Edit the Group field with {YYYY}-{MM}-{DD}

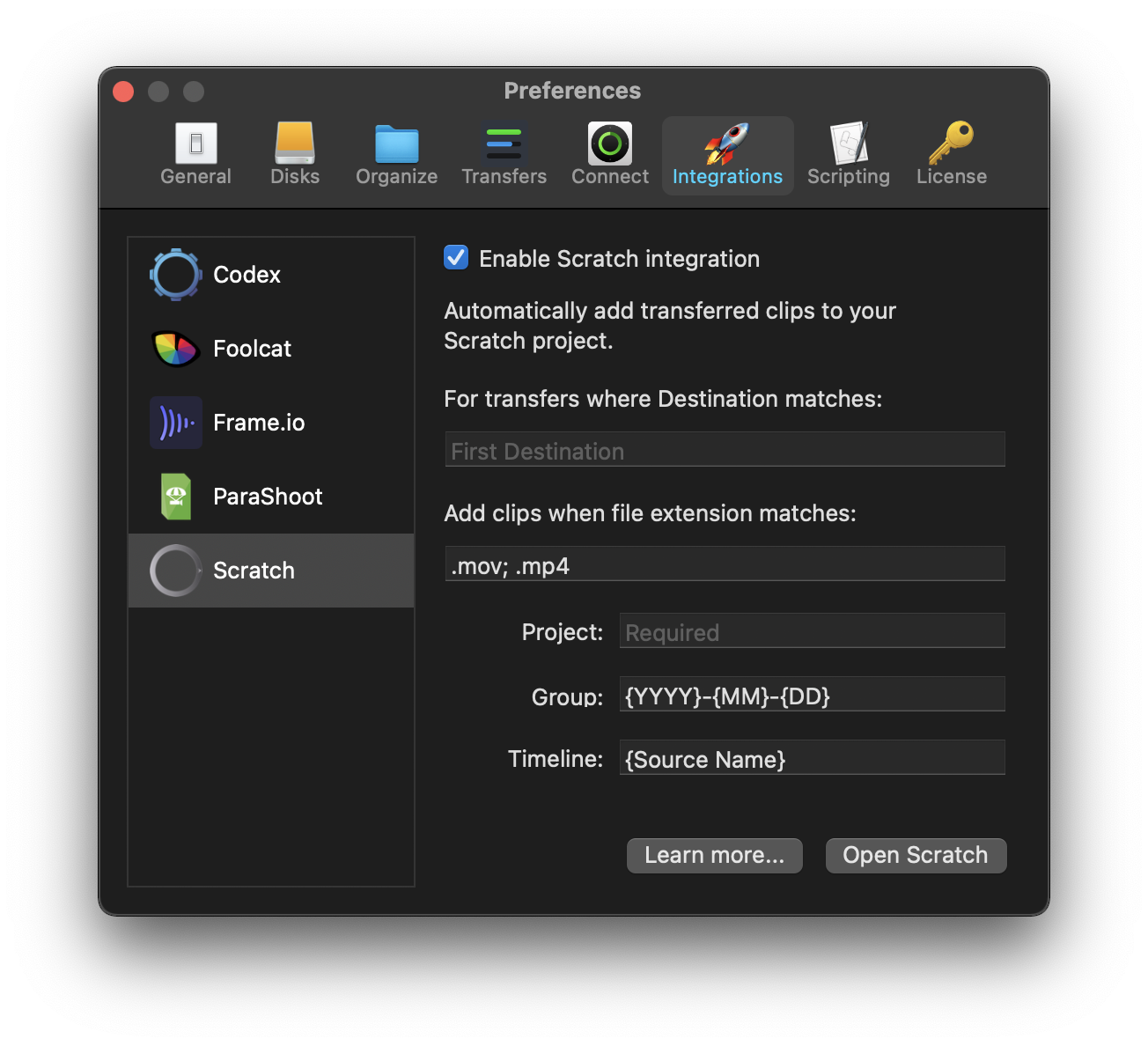pos(812,694)
